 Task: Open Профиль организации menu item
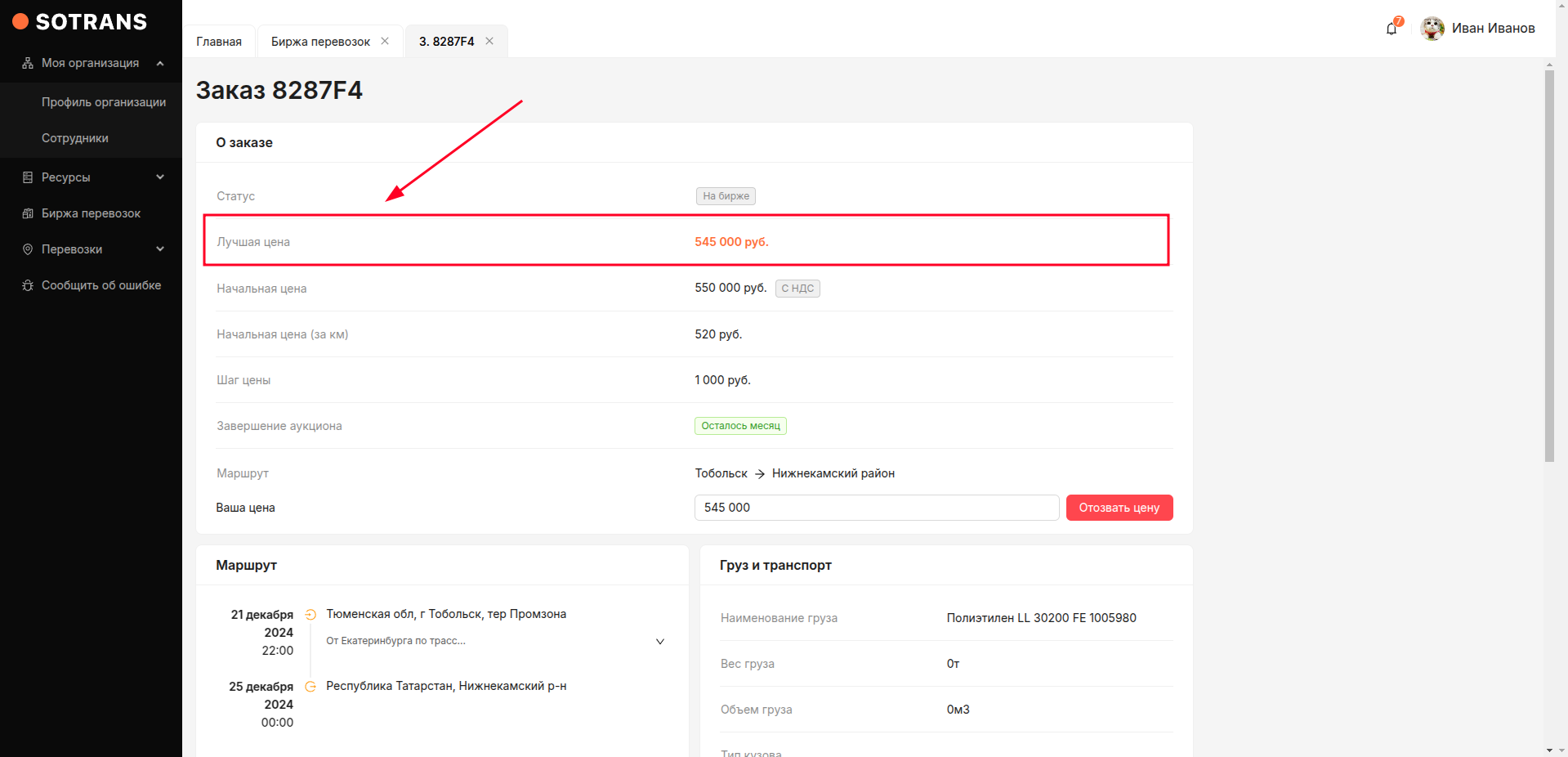104,102
